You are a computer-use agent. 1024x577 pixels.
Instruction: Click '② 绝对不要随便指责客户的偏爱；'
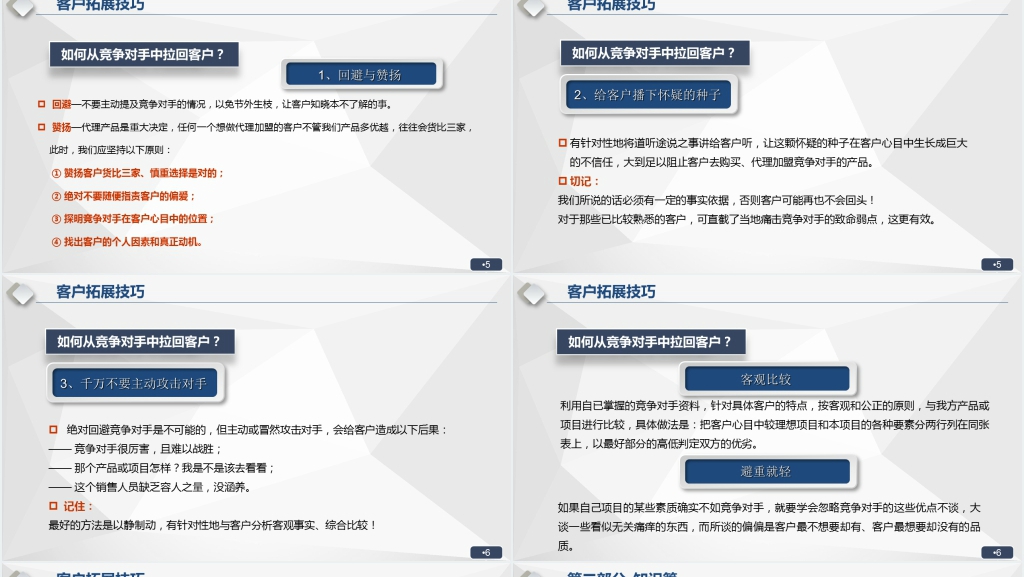(x=123, y=196)
